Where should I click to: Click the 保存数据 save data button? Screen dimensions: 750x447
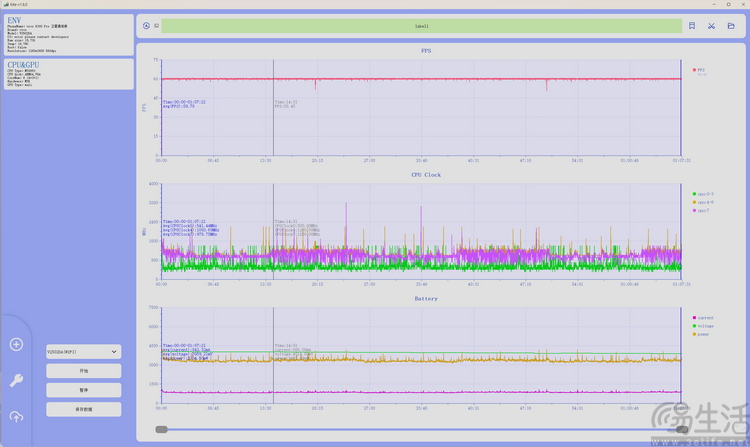tap(83, 409)
